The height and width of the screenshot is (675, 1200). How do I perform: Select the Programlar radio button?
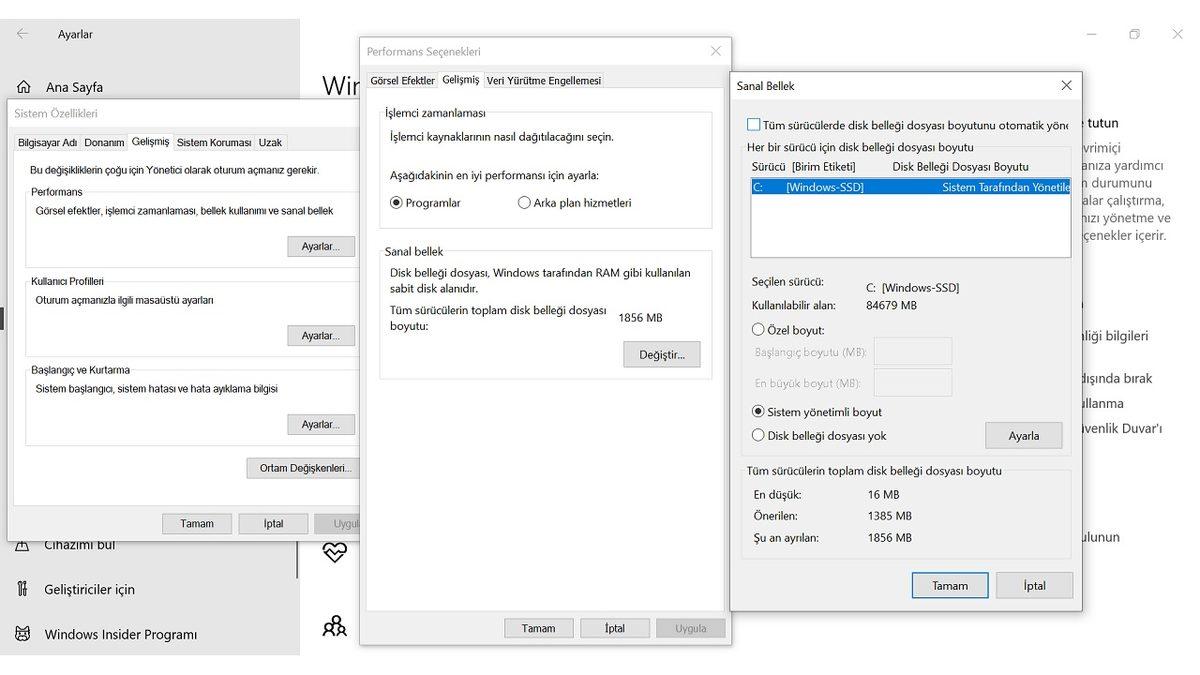point(396,203)
